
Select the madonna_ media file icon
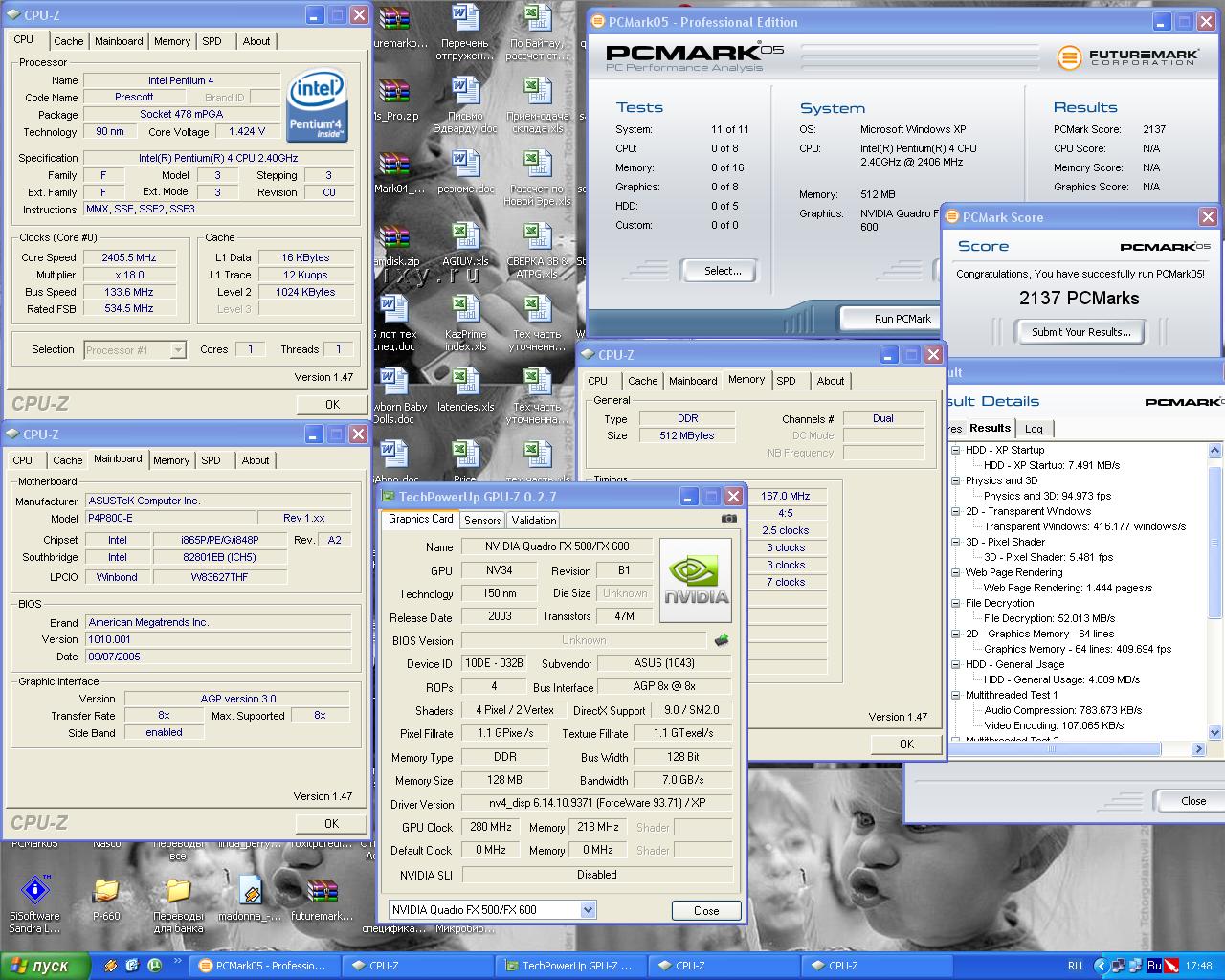click(250, 891)
